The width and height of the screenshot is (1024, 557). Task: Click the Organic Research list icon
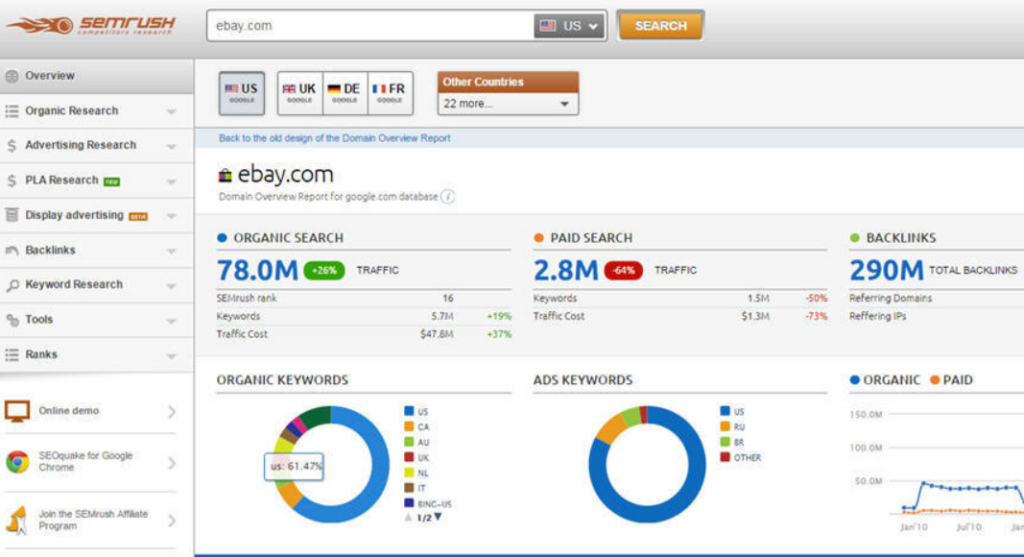point(12,111)
